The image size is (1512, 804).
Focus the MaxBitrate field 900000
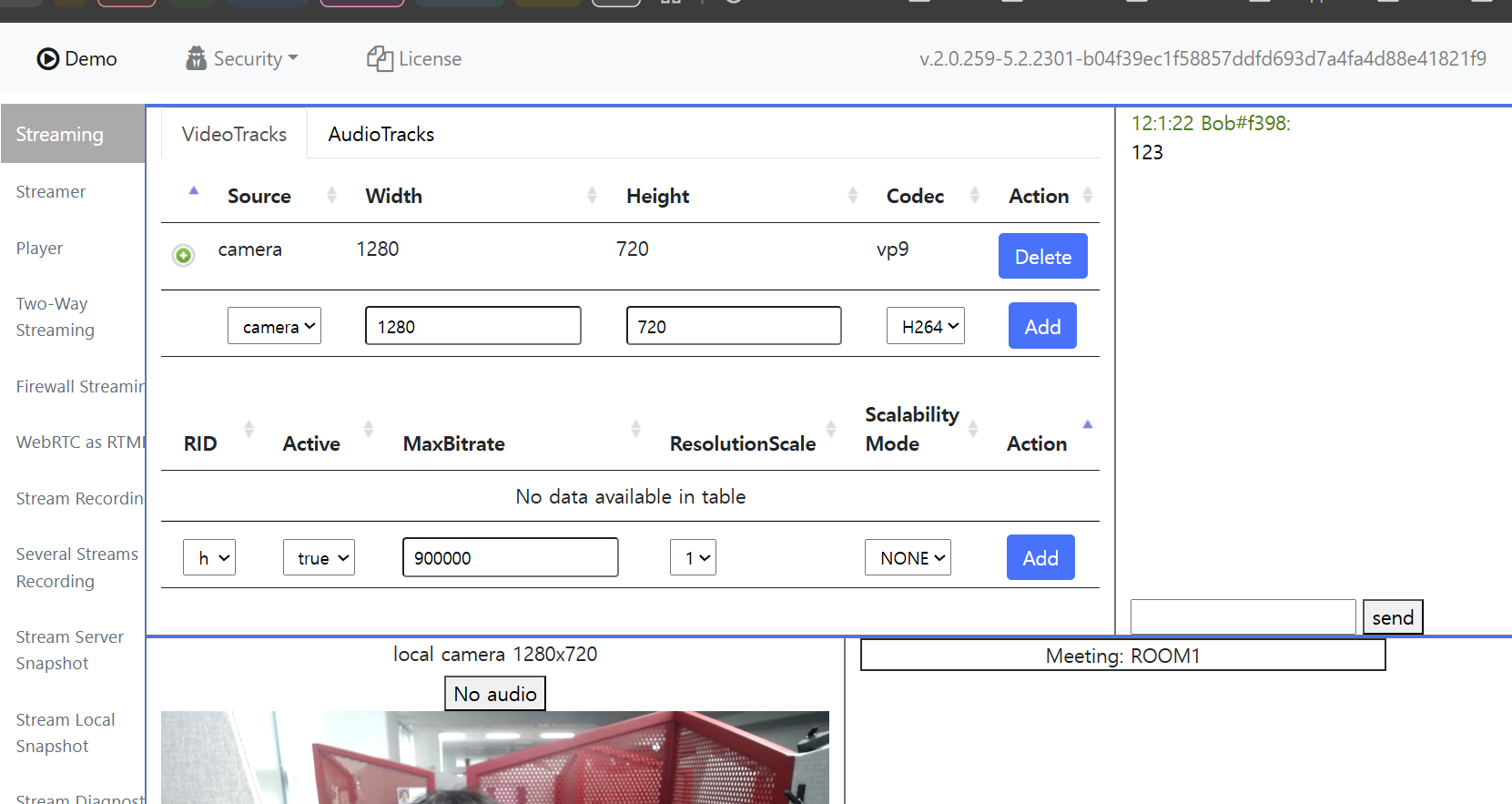[511, 557]
